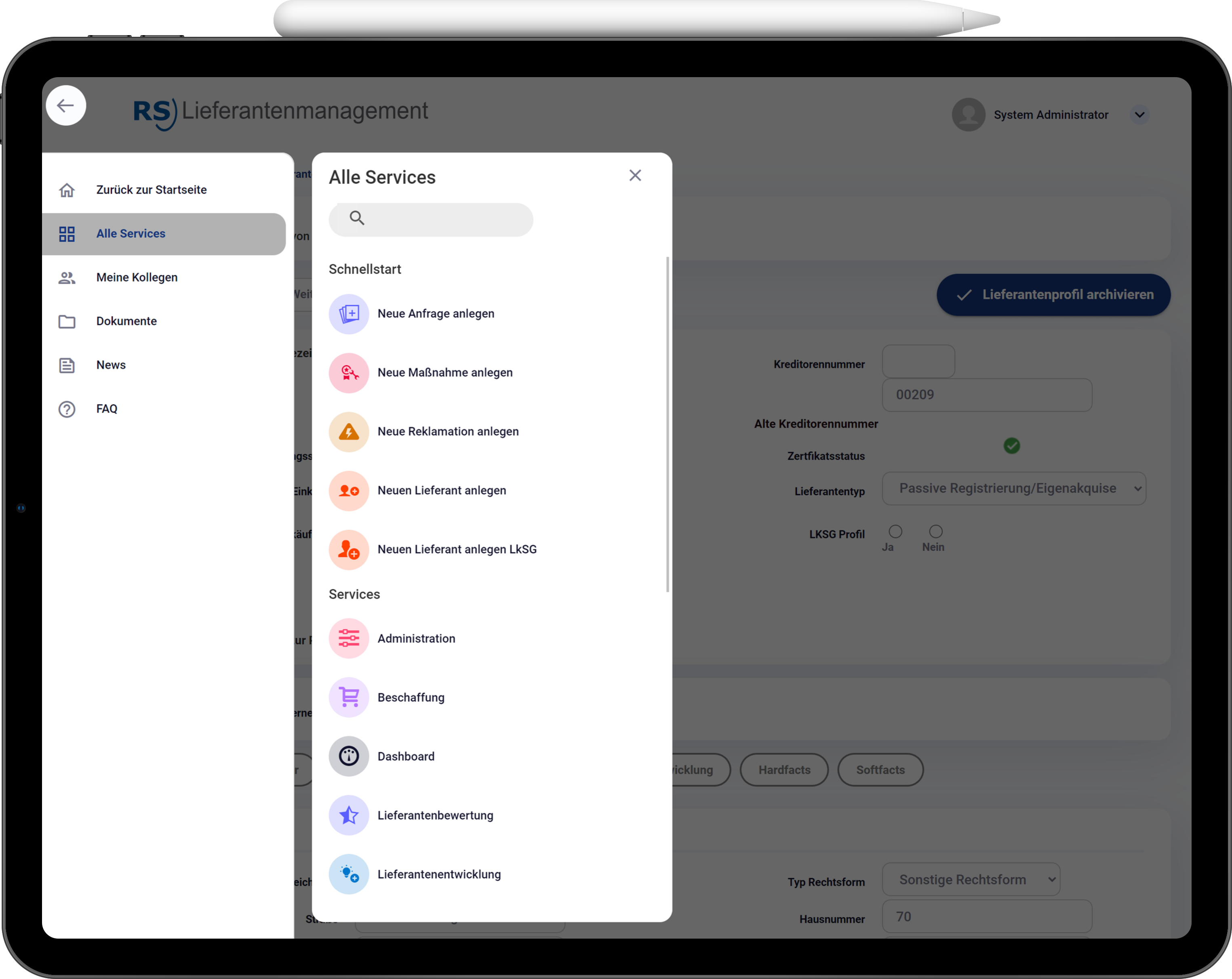Click the Dashboard gauge icon
Image resolution: width=1232 pixels, height=979 pixels.
coord(349,756)
